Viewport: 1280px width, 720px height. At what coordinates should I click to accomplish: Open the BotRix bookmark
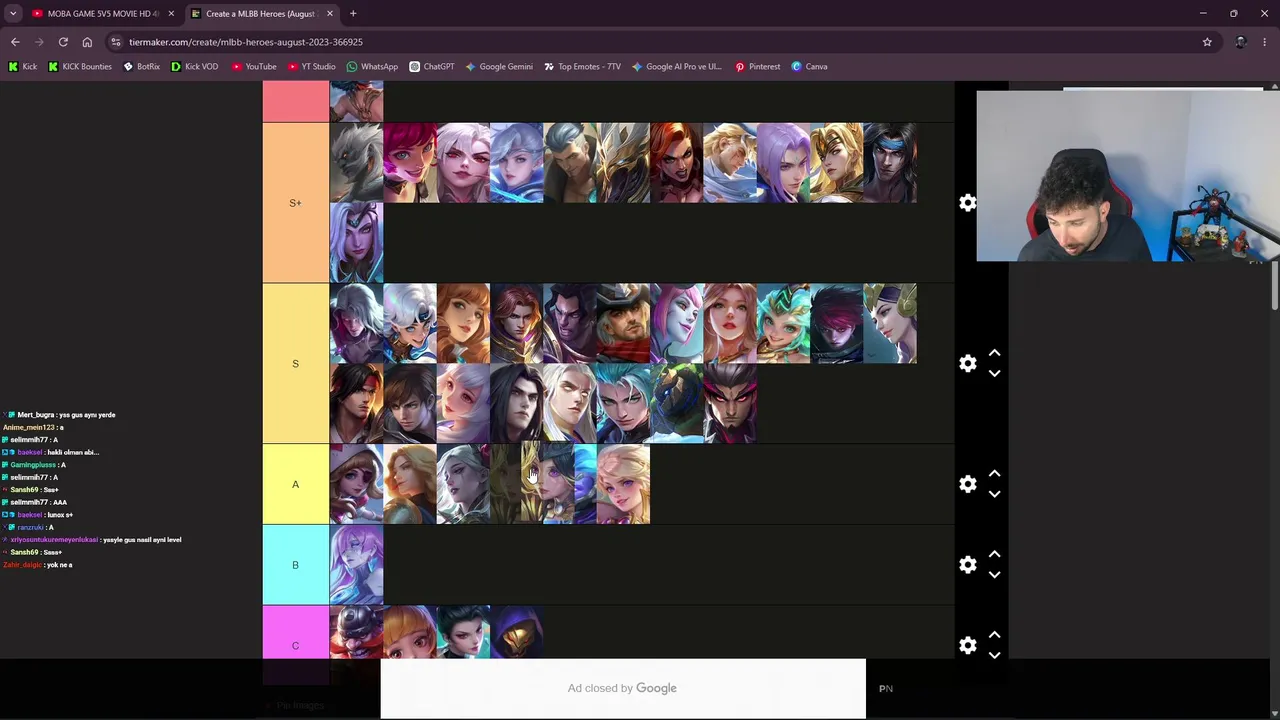(141, 67)
